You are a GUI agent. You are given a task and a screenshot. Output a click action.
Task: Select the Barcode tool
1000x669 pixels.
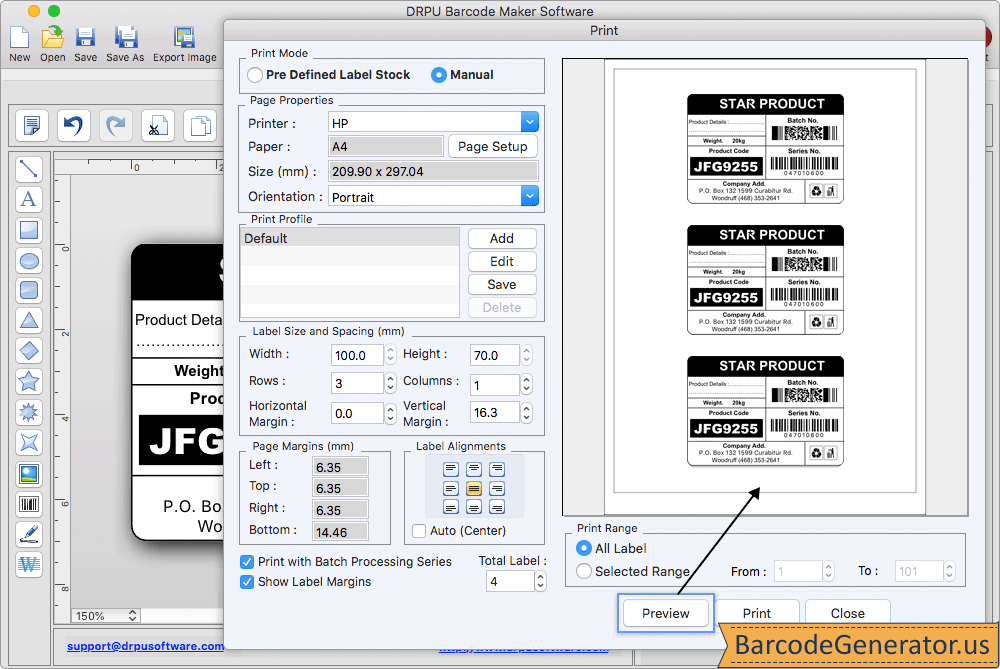click(x=29, y=504)
